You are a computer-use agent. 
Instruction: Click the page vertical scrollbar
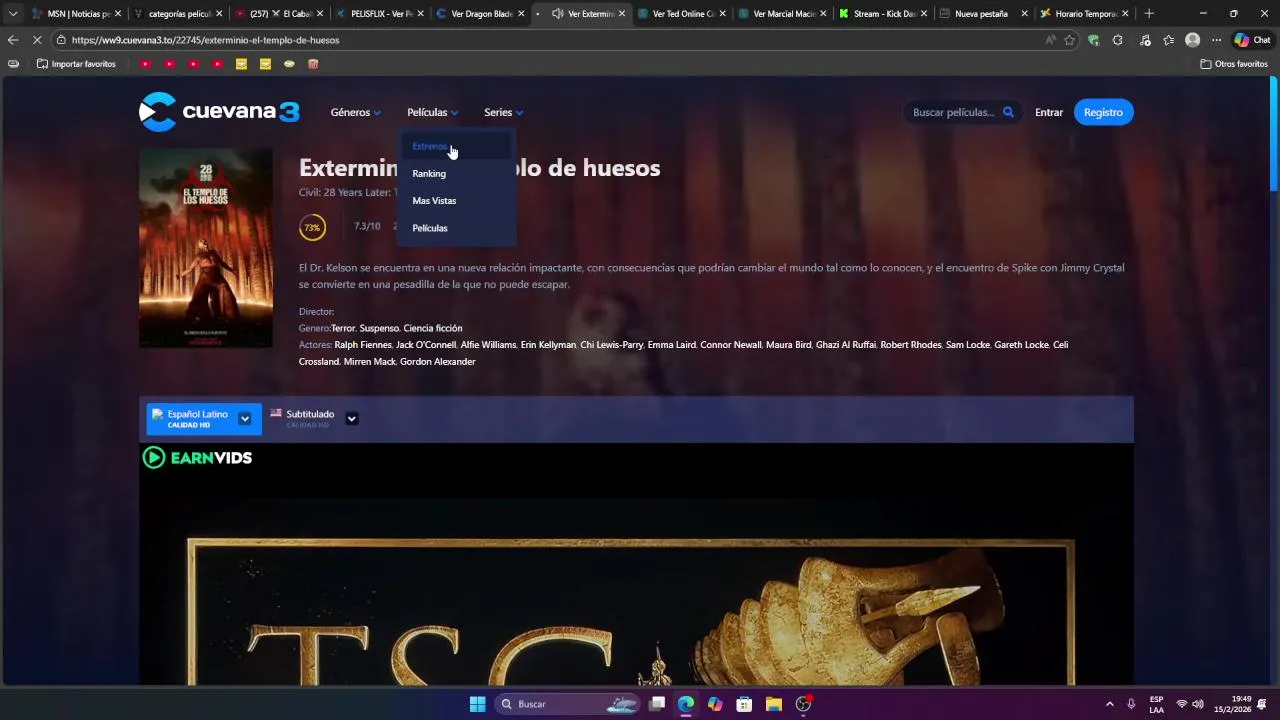(x=1273, y=135)
